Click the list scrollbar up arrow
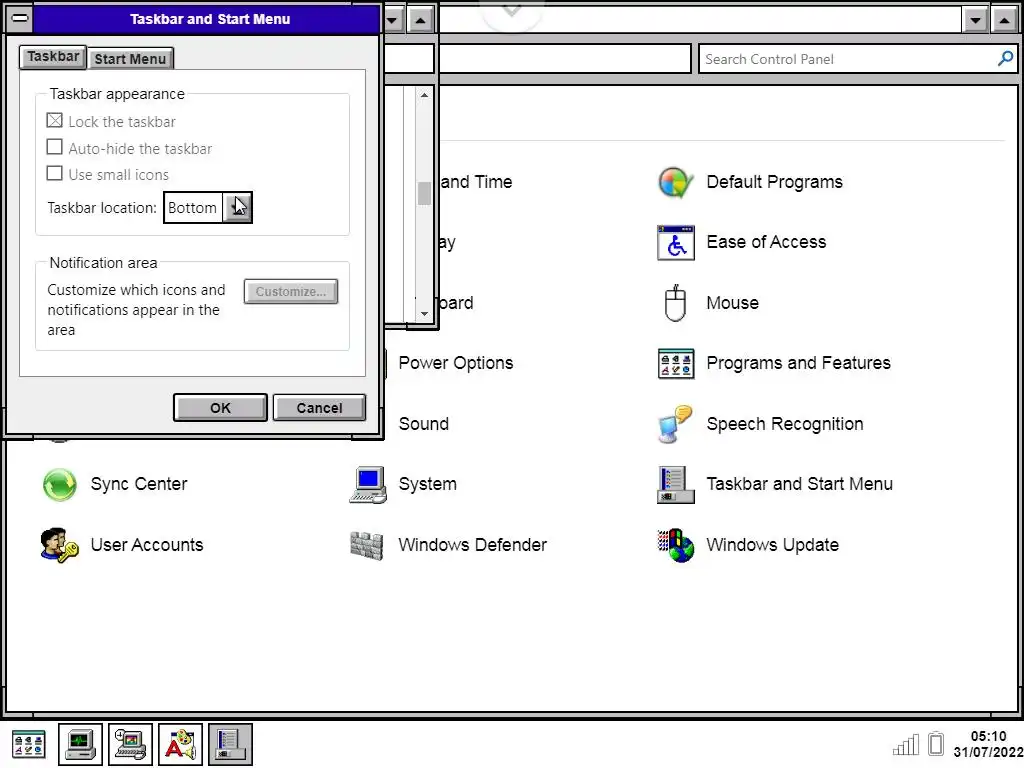This screenshot has width=1024, height=768. pyautogui.click(x=424, y=95)
